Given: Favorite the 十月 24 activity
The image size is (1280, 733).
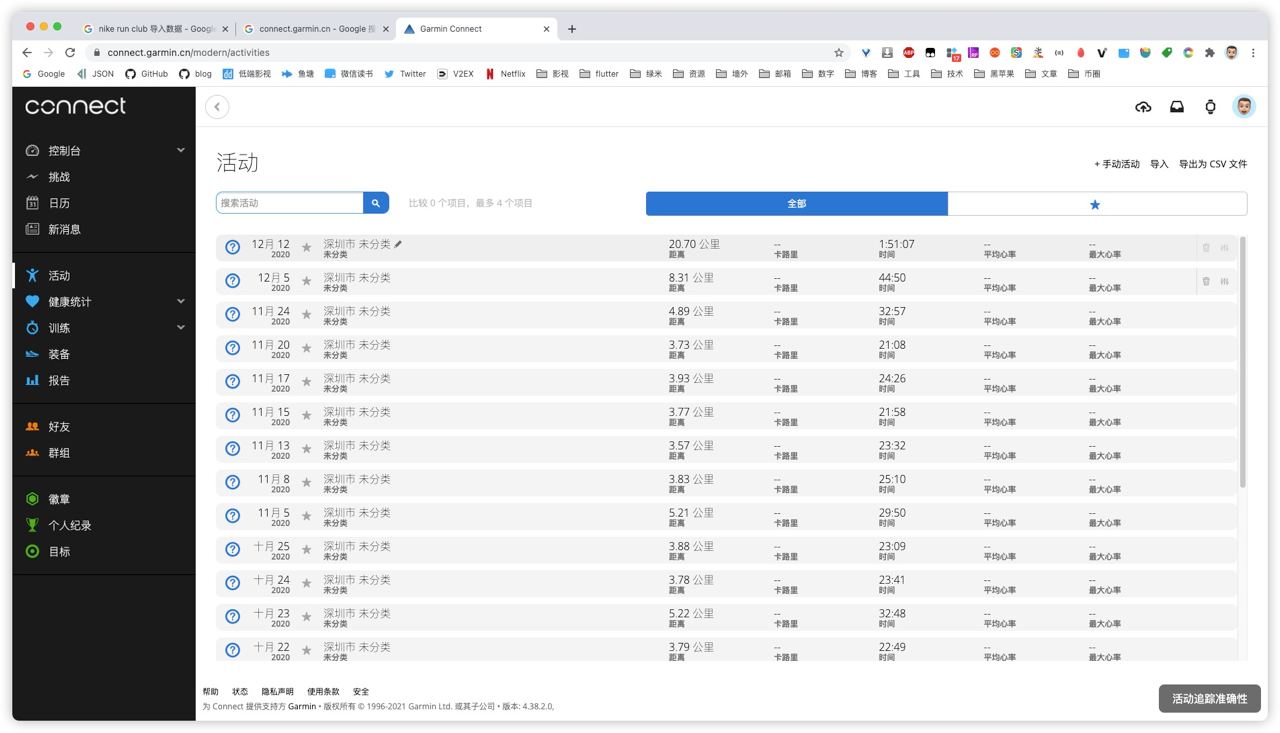Looking at the screenshot, I should (306, 583).
